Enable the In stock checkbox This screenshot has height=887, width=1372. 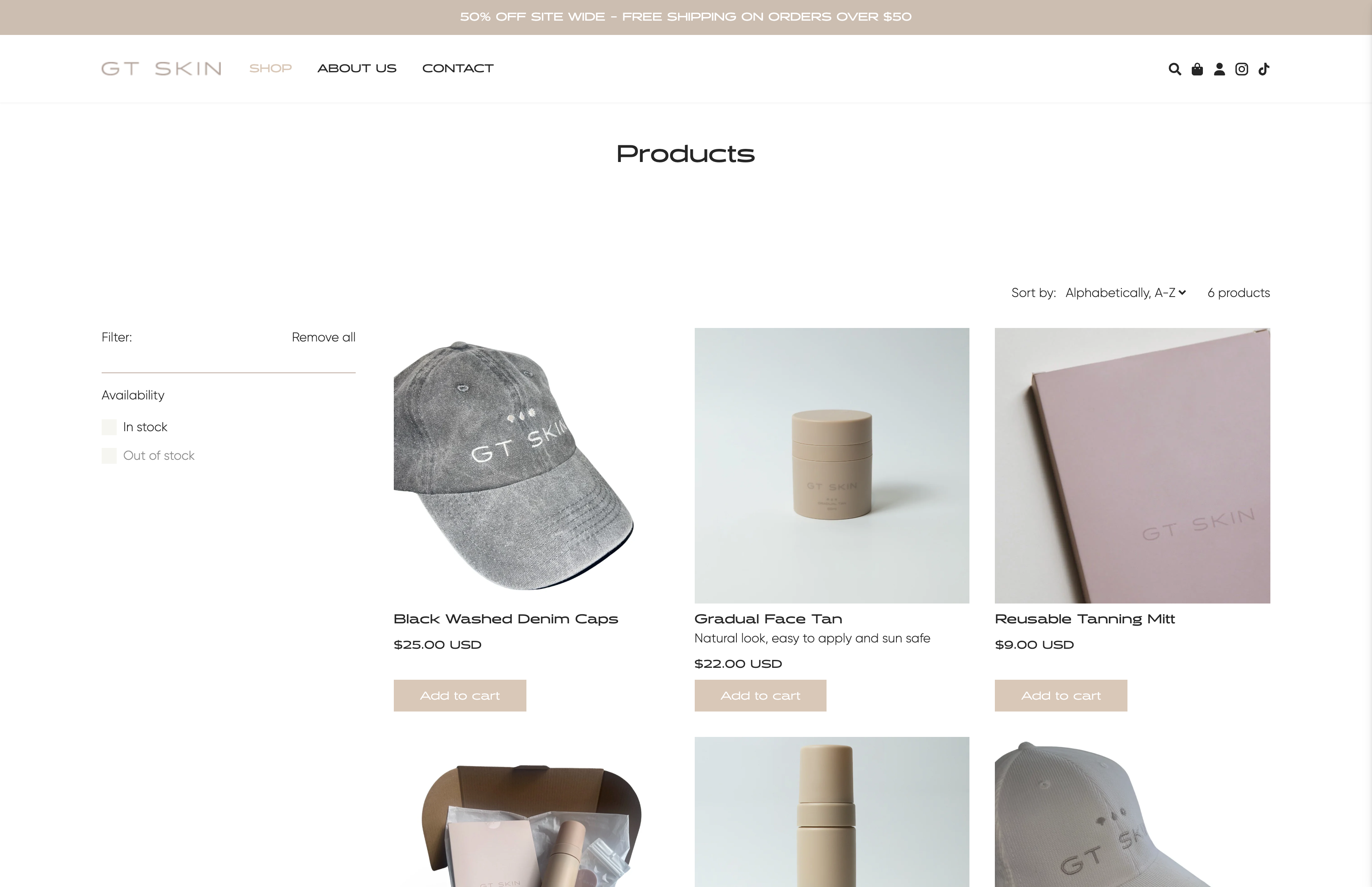[109, 427]
